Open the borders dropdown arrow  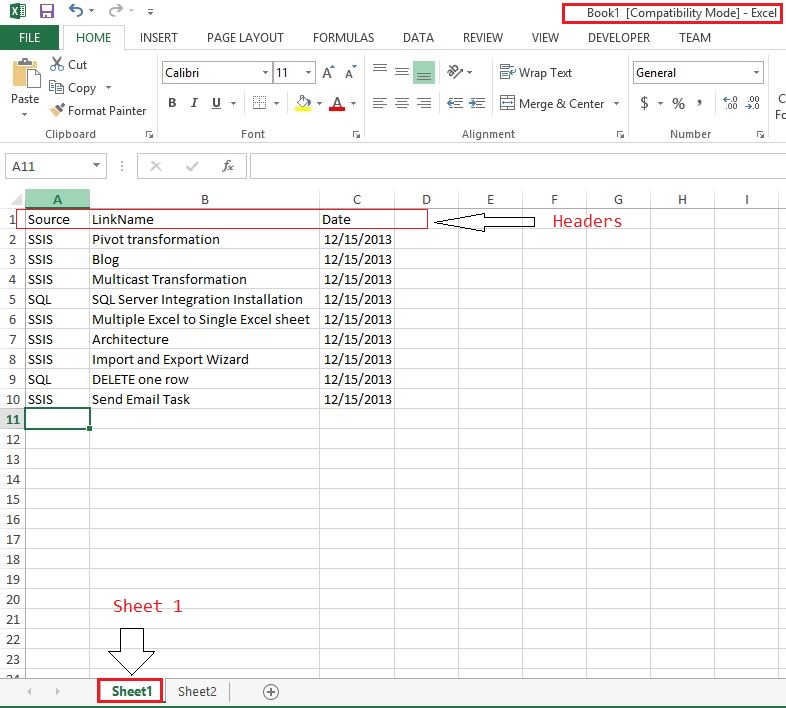[x=276, y=103]
